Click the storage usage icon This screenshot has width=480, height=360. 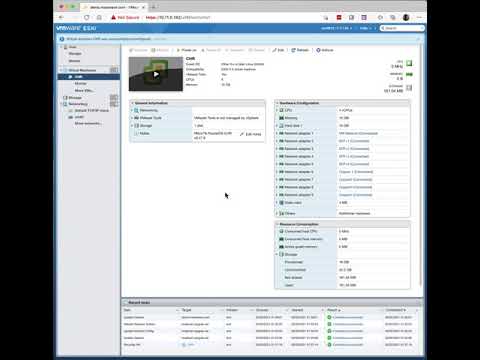pos(409,87)
